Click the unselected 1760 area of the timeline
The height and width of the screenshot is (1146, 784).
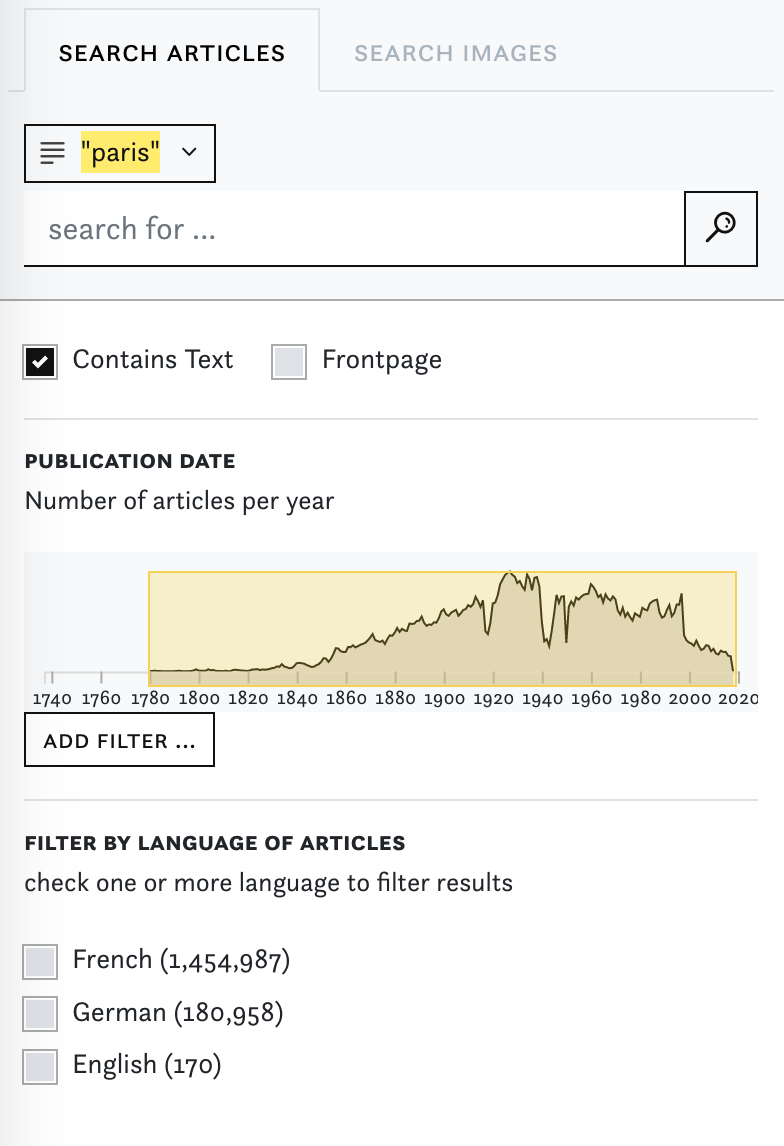click(x=101, y=629)
